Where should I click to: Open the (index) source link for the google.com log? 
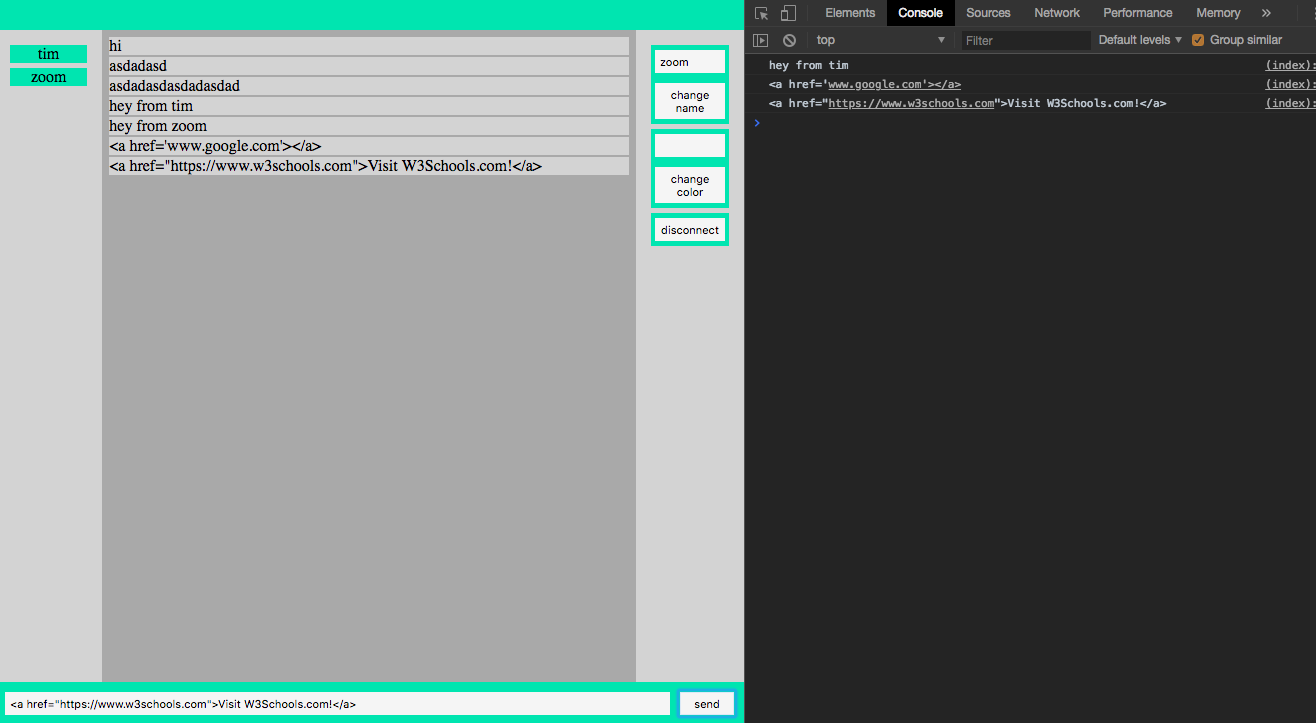point(1290,84)
